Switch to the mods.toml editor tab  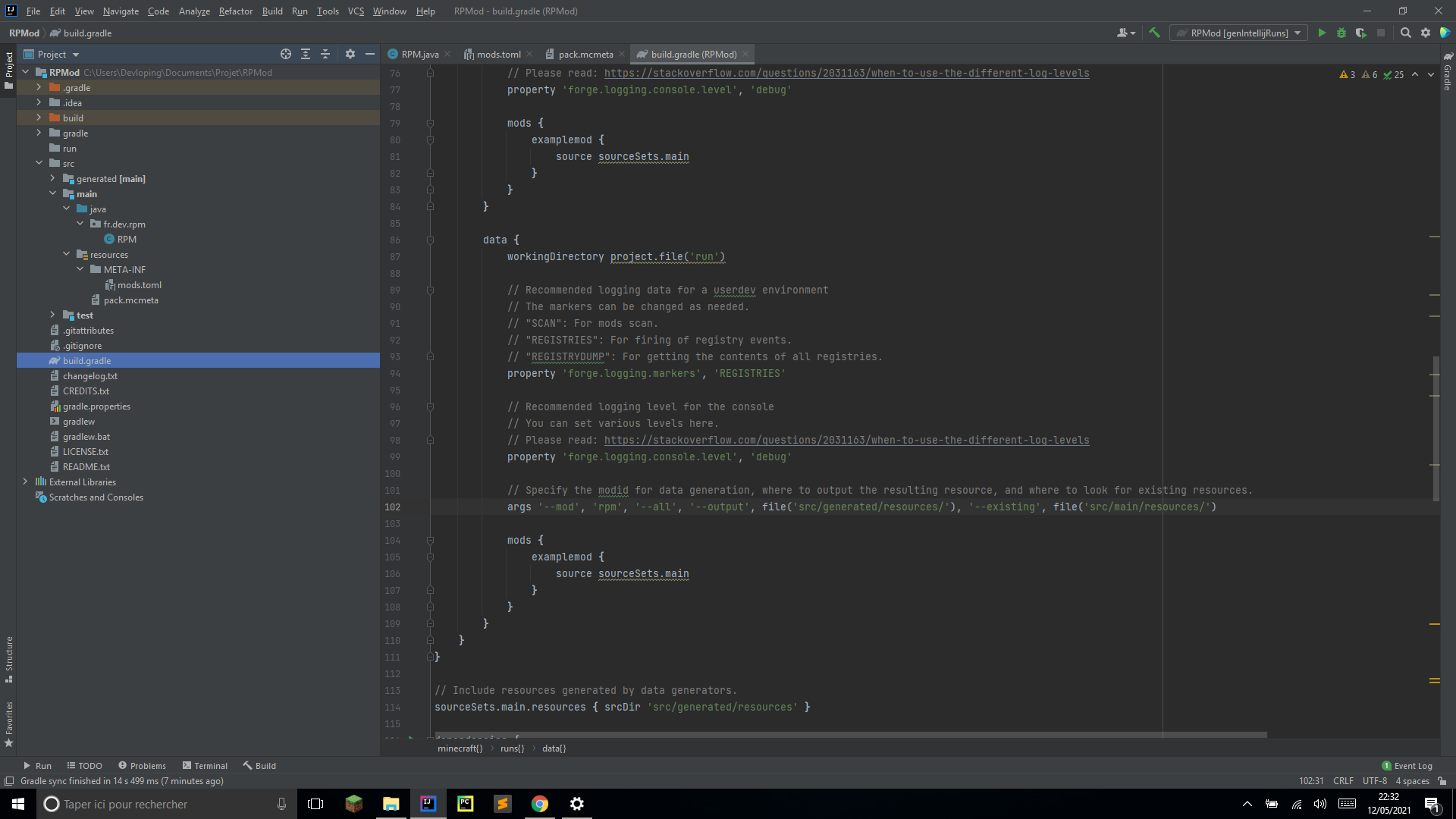(x=498, y=55)
